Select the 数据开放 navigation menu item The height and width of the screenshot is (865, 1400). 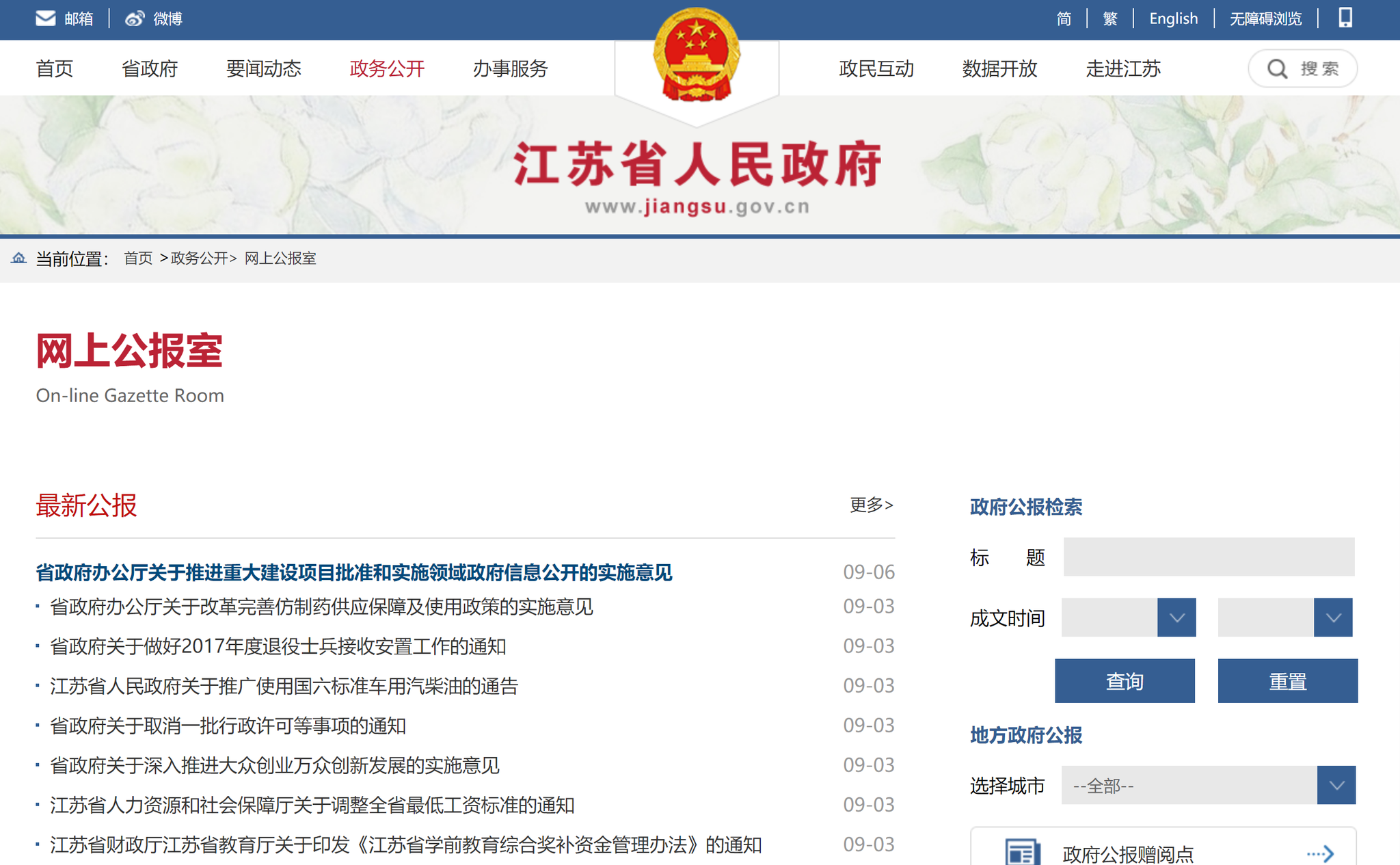coord(999,68)
